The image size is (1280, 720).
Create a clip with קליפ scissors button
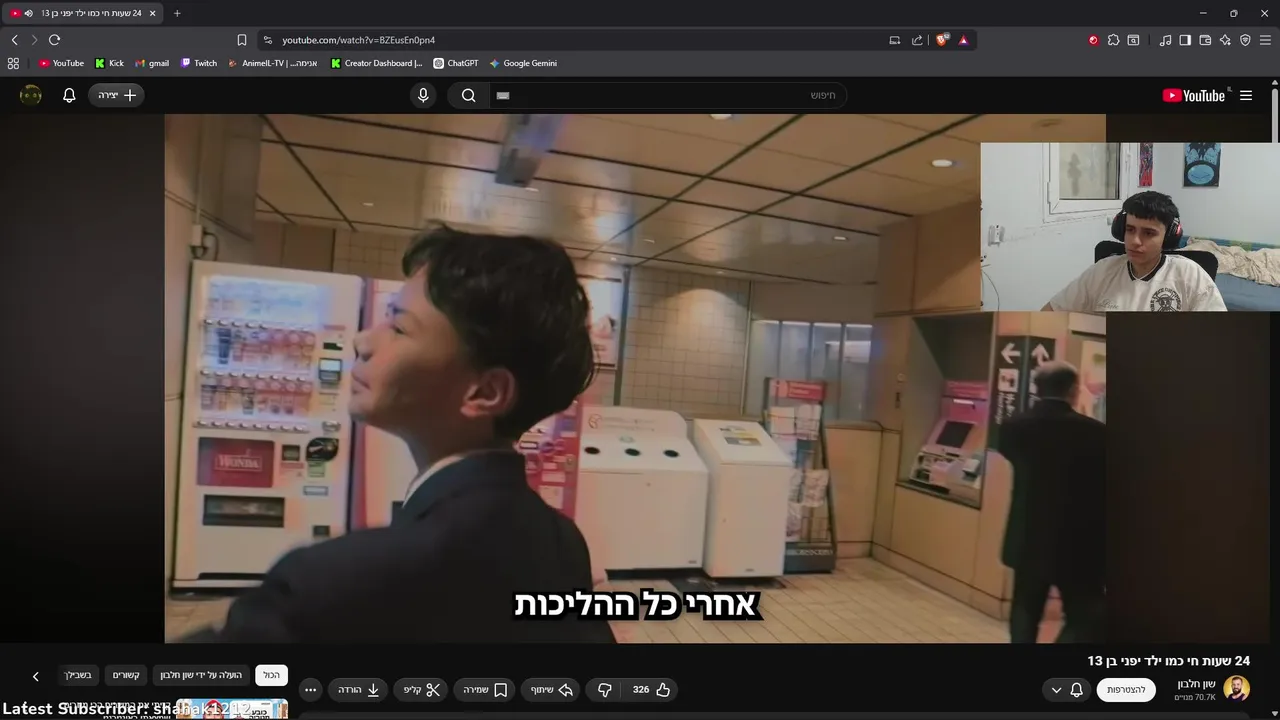pos(422,690)
